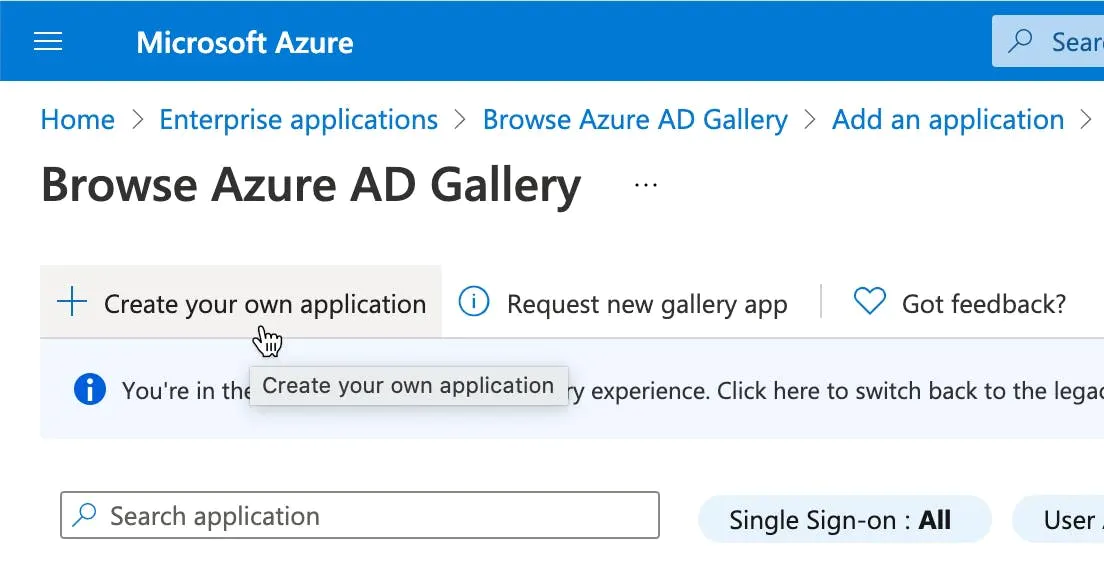1104x578 pixels.
Task: Click the heart feedback icon
Action: pyautogui.click(x=870, y=301)
